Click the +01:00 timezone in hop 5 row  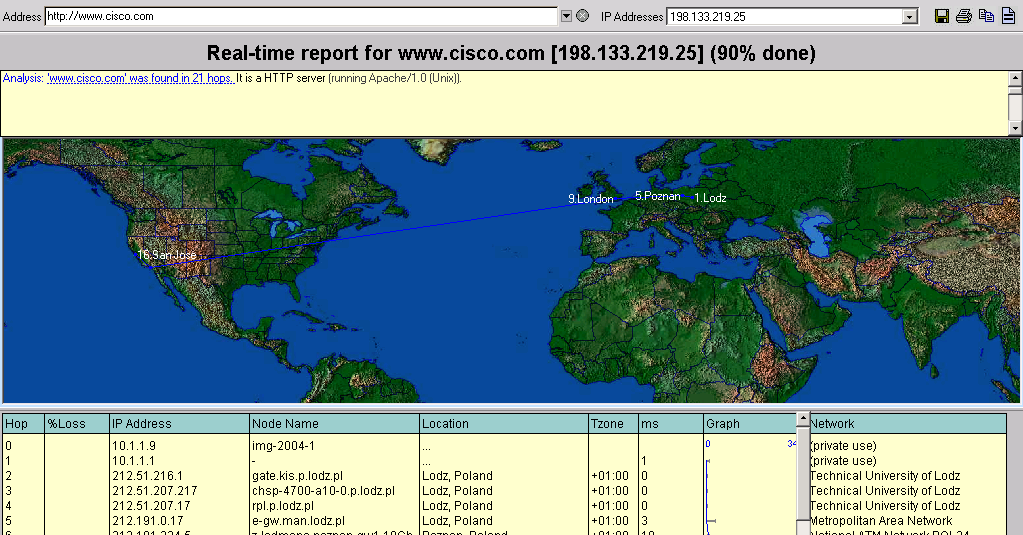tap(610, 521)
